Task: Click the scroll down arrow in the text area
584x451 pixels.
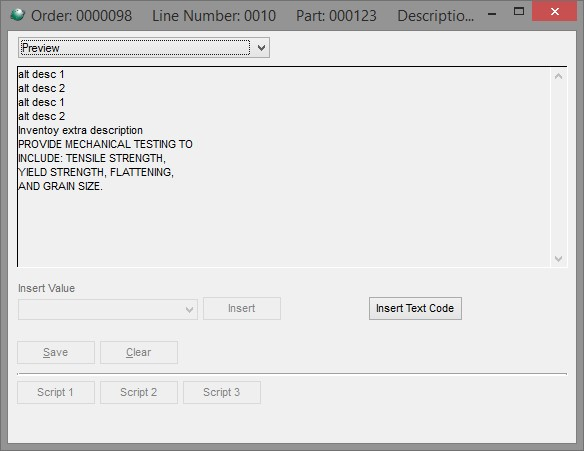Action: coord(558,258)
